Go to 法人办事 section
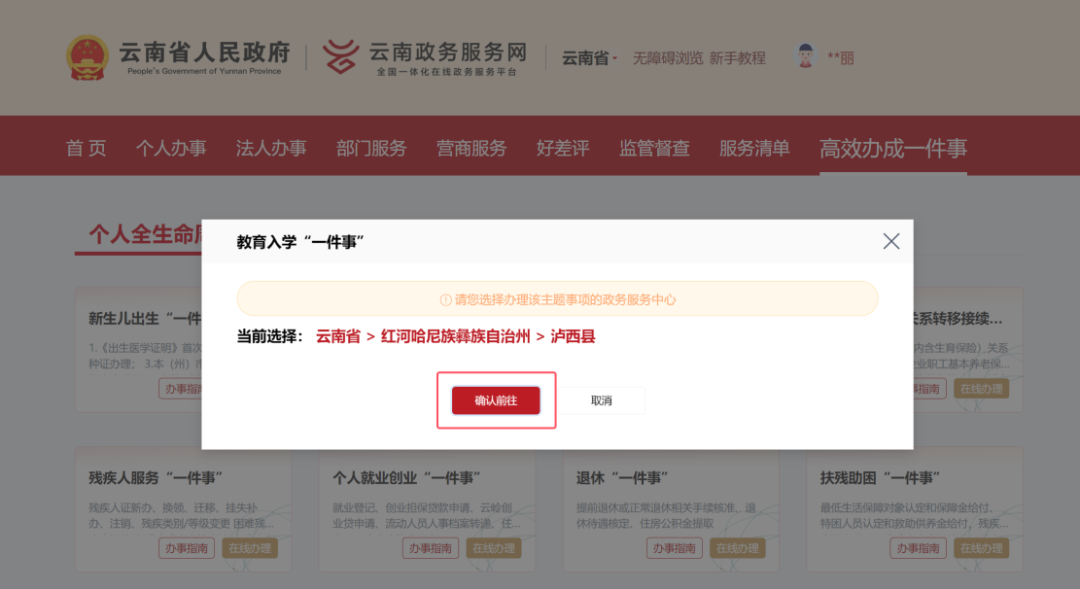Image resolution: width=1080 pixels, height=589 pixels. pos(271,148)
